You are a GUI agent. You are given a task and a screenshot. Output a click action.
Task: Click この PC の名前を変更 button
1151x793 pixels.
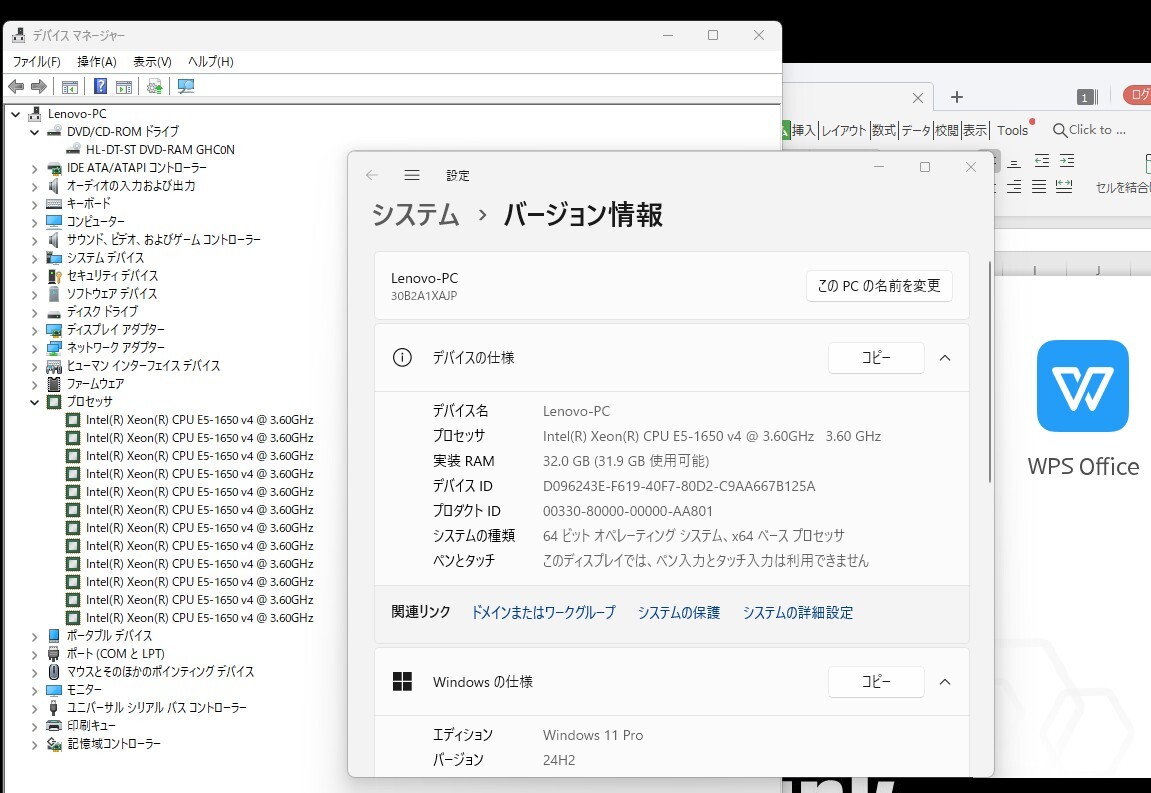pos(879,286)
